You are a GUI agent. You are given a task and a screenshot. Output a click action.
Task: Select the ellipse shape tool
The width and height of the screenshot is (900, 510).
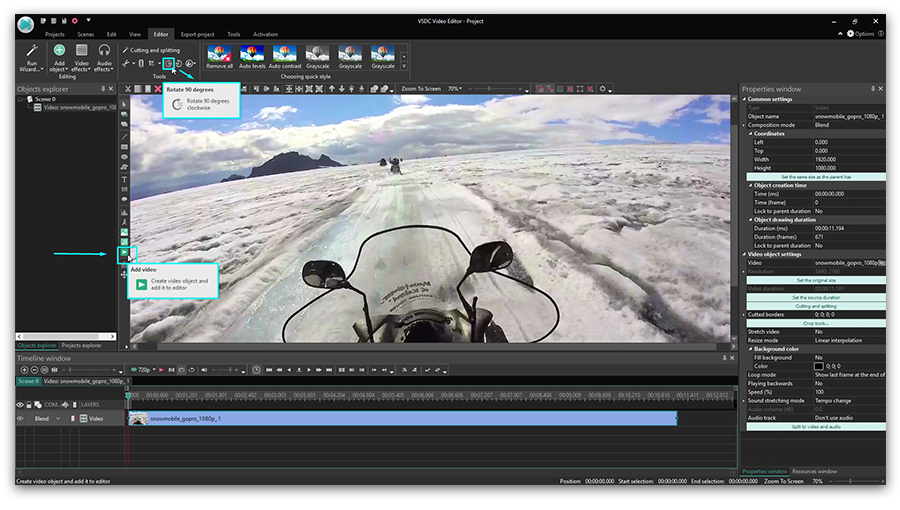(124, 157)
